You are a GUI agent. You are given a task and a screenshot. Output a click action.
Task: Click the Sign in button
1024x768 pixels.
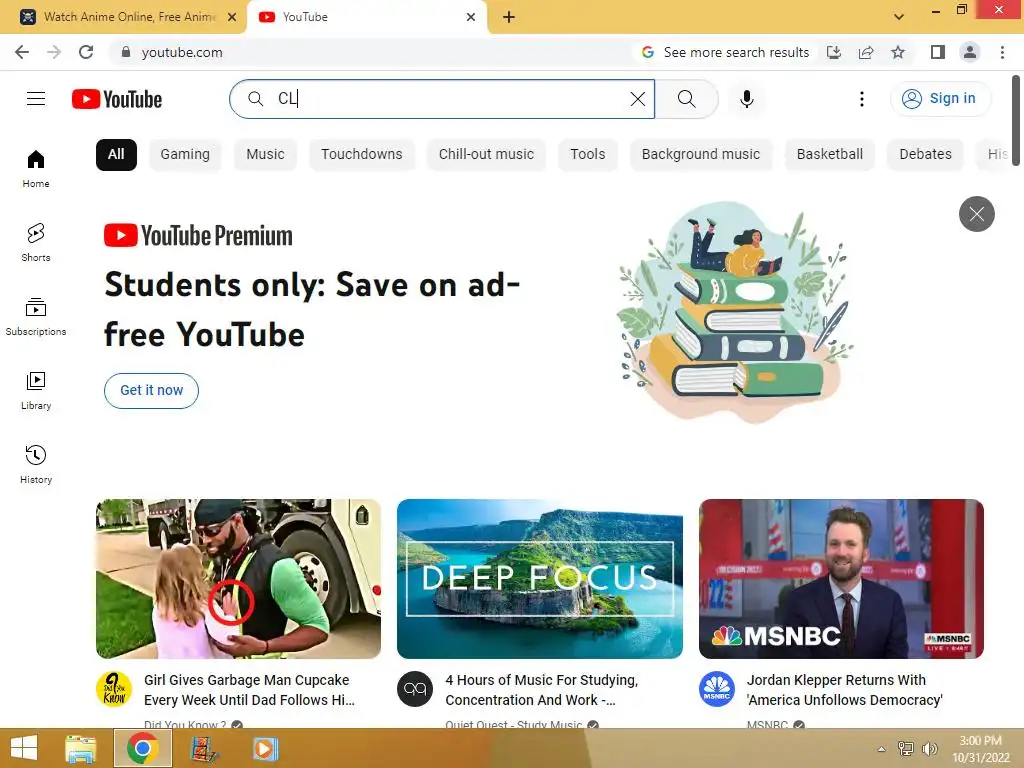click(x=940, y=99)
